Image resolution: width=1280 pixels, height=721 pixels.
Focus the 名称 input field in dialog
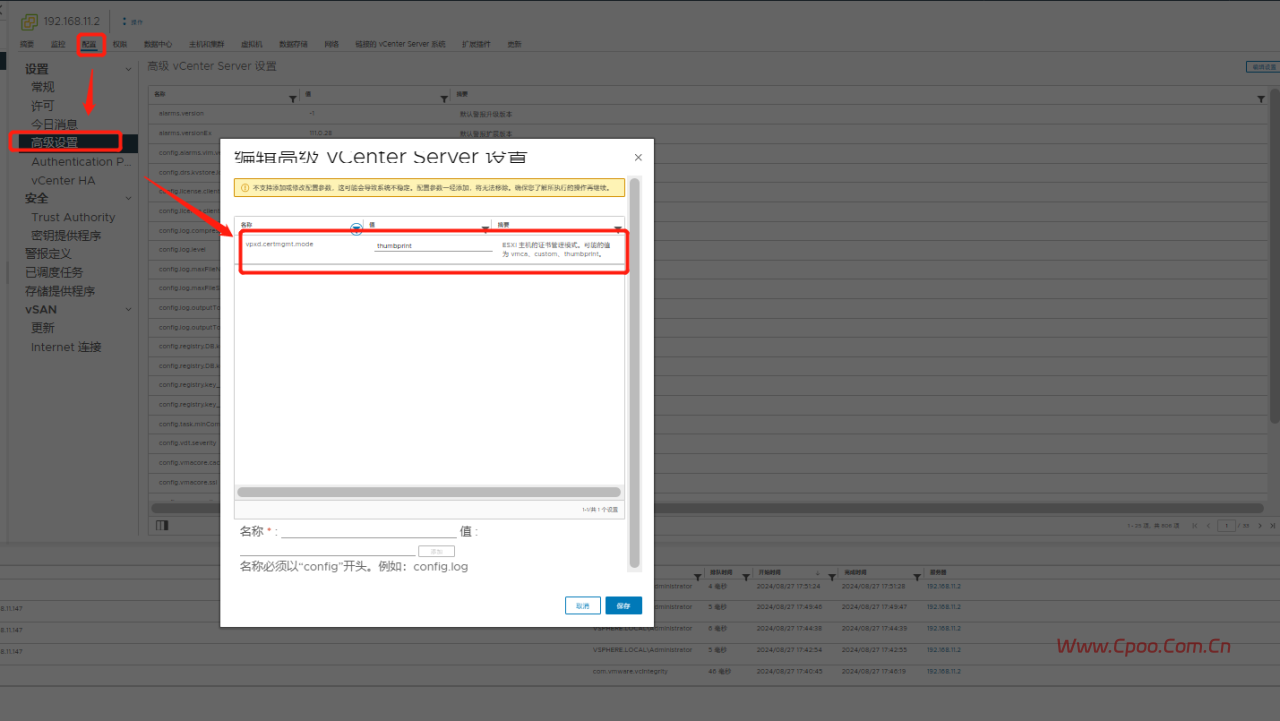368,531
